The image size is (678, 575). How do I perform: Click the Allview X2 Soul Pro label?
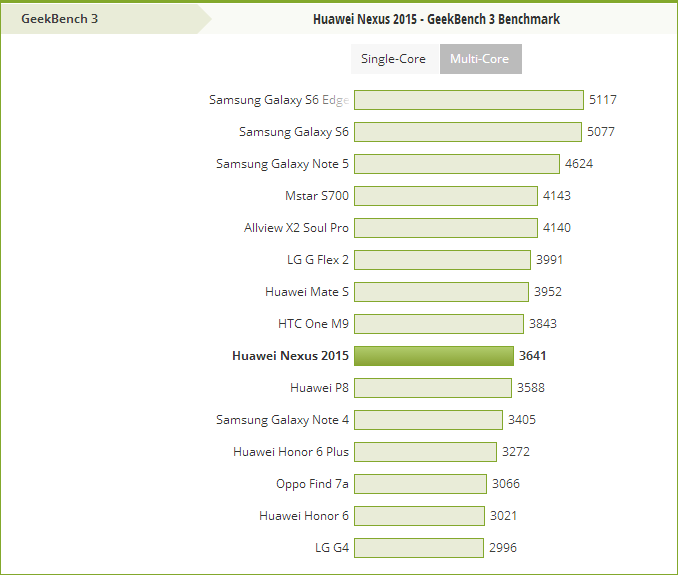296,228
